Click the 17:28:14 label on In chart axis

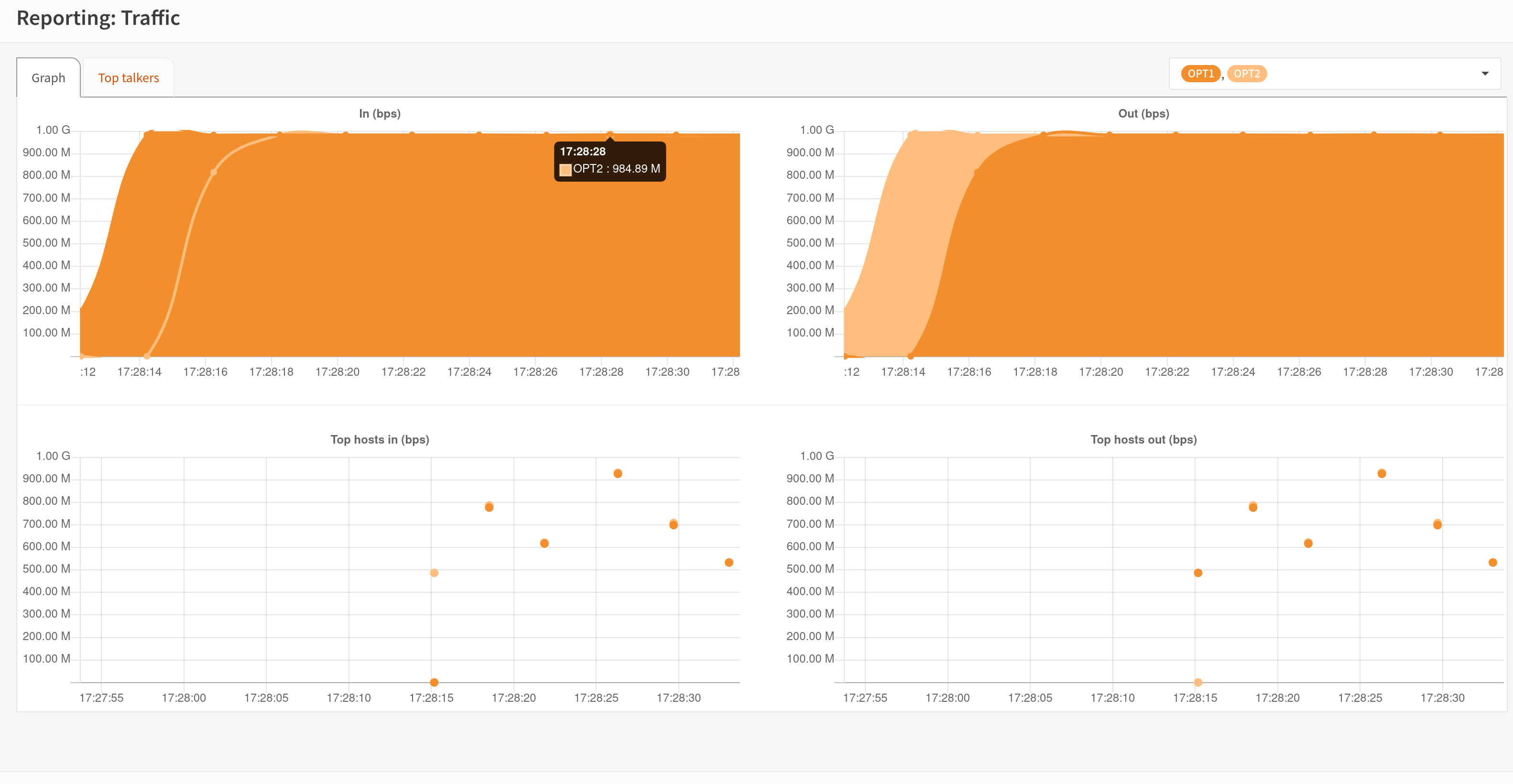coord(139,372)
